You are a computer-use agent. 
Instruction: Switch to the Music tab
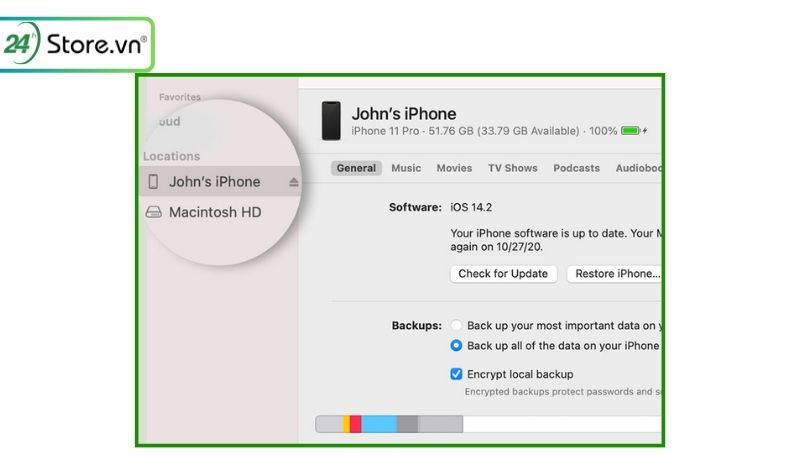click(x=406, y=168)
